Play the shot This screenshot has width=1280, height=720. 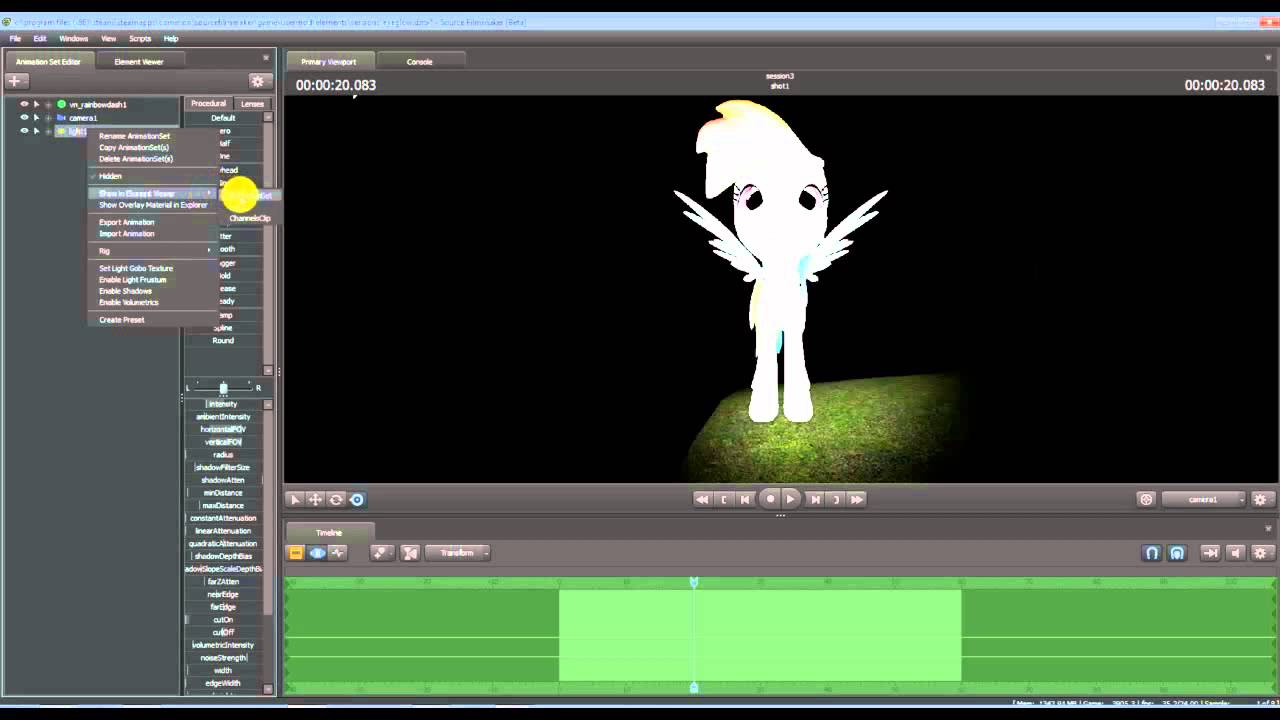click(790, 499)
